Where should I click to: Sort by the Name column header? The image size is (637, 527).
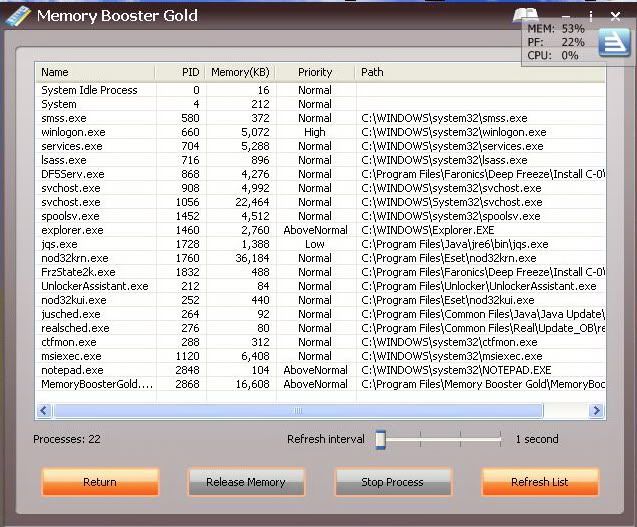point(95,72)
